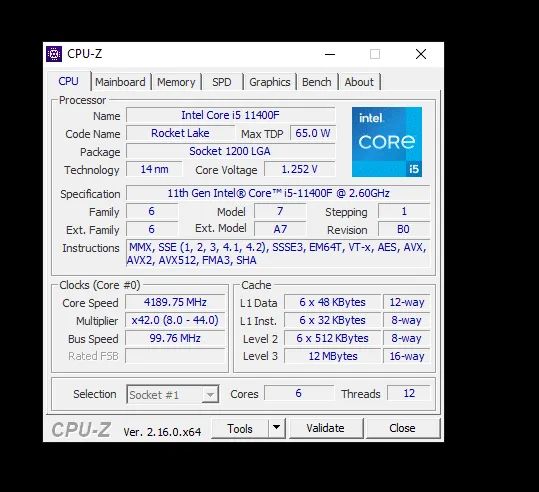Click the Stepping value 1
Viewport: 539px width, 492px height.
coord(404,211)
